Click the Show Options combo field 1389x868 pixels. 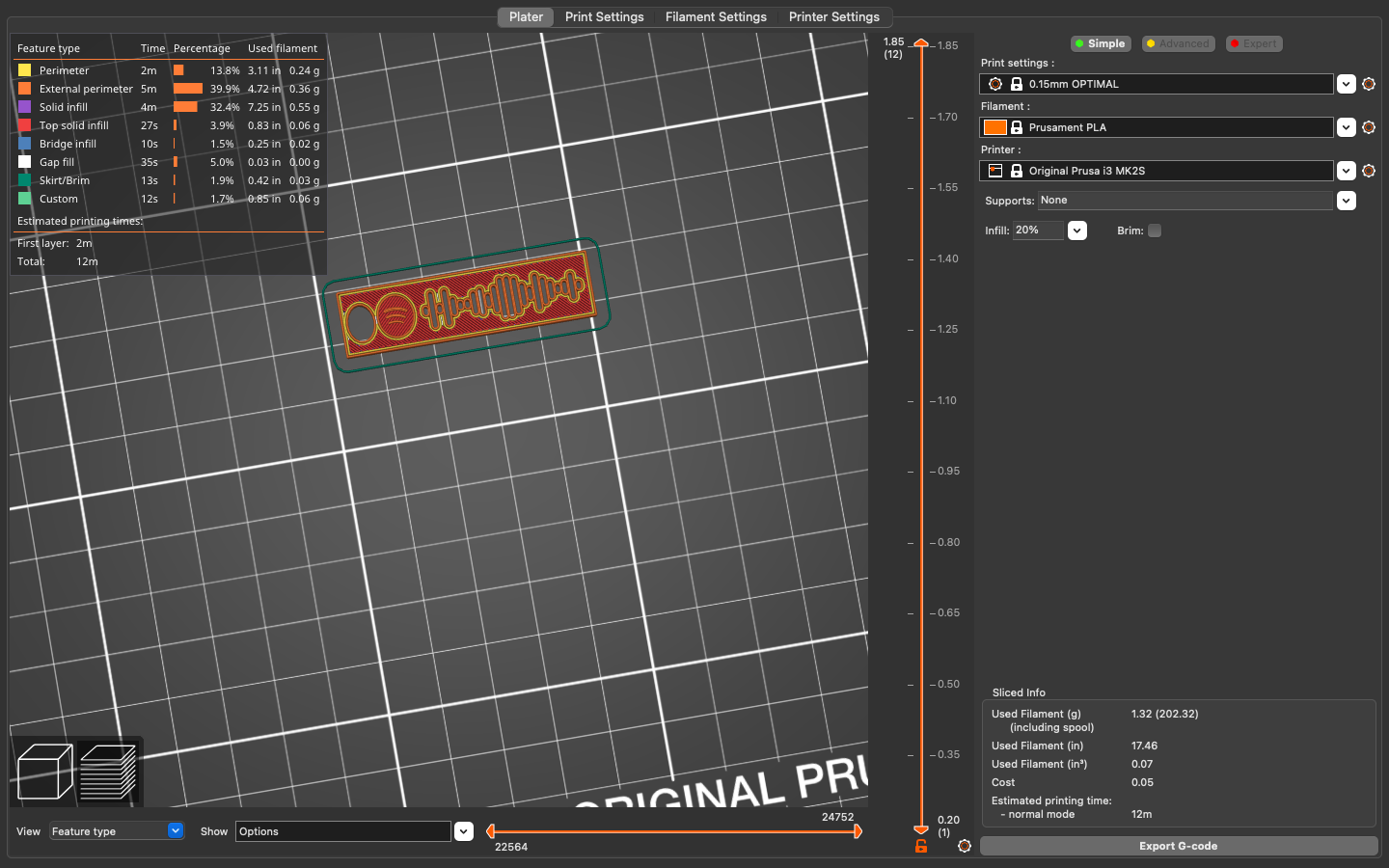pyautogui.click(x=343, y=831)
